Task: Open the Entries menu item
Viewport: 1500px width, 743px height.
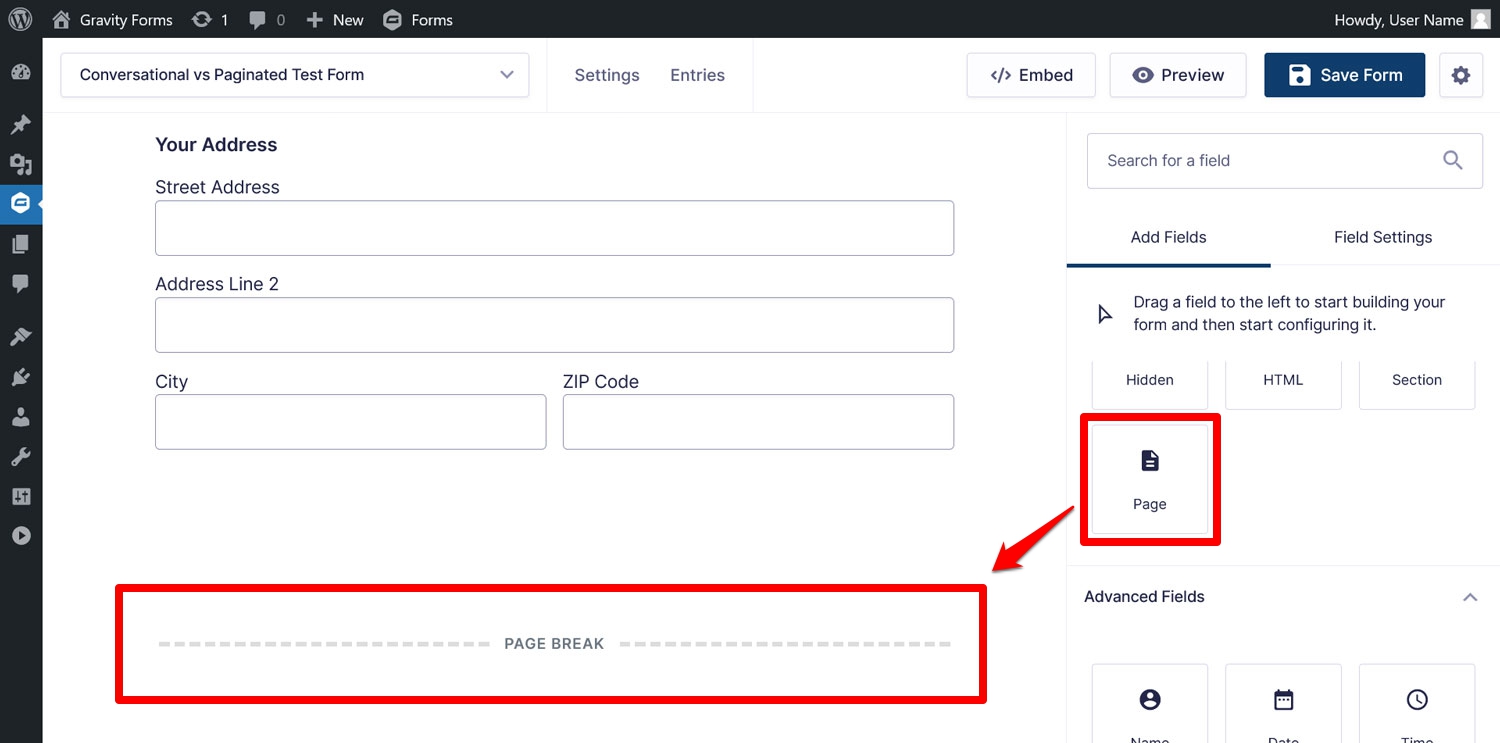Action: pyautogui.click(x=697, y=75)
